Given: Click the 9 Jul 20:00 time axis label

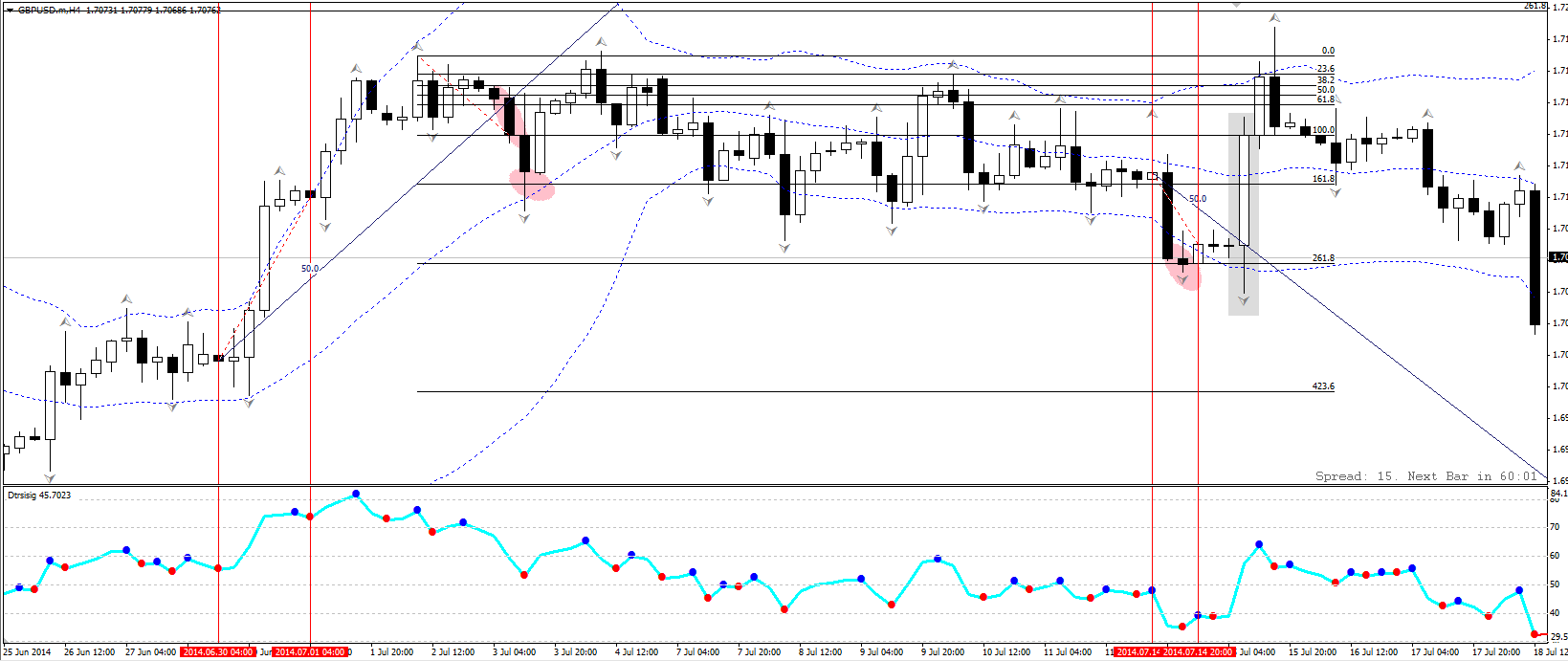Looking at the screenshot, I should pyautogui.click(x=943, y=652).
